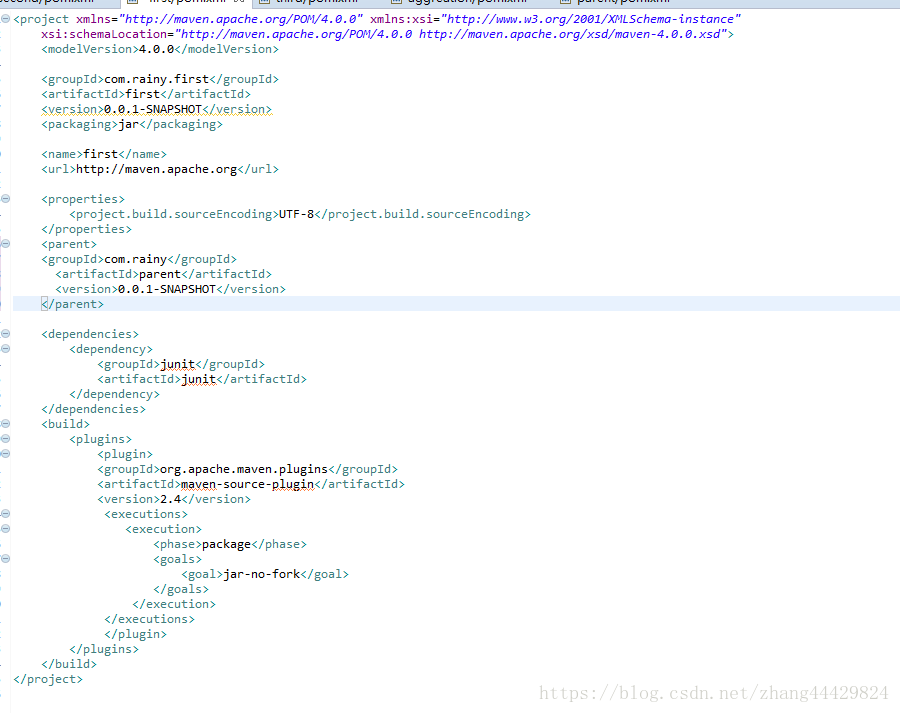This screenshot has width=900, height=713.
Task: Click the artifactId first line
Action: click(x=146, y=94)
